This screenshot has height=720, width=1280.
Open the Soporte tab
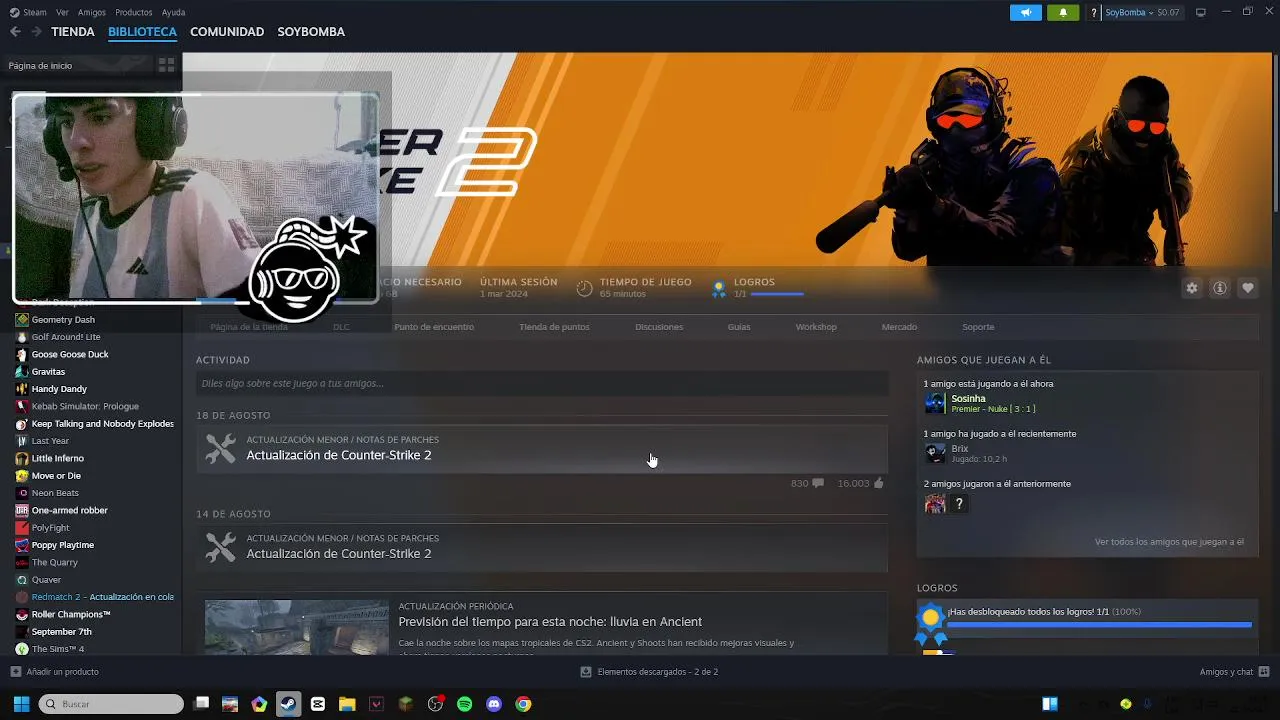point(978,327)
